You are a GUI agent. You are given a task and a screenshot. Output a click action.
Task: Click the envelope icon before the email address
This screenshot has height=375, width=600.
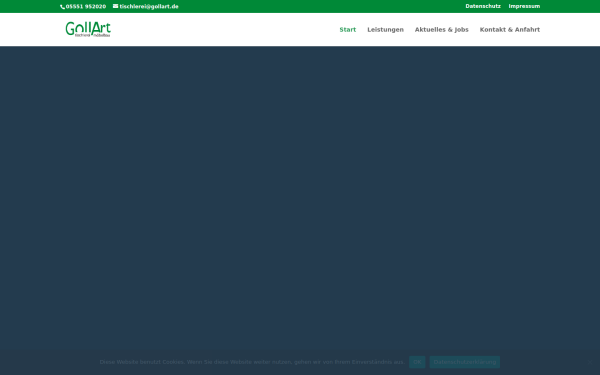(x=115, y=6)
